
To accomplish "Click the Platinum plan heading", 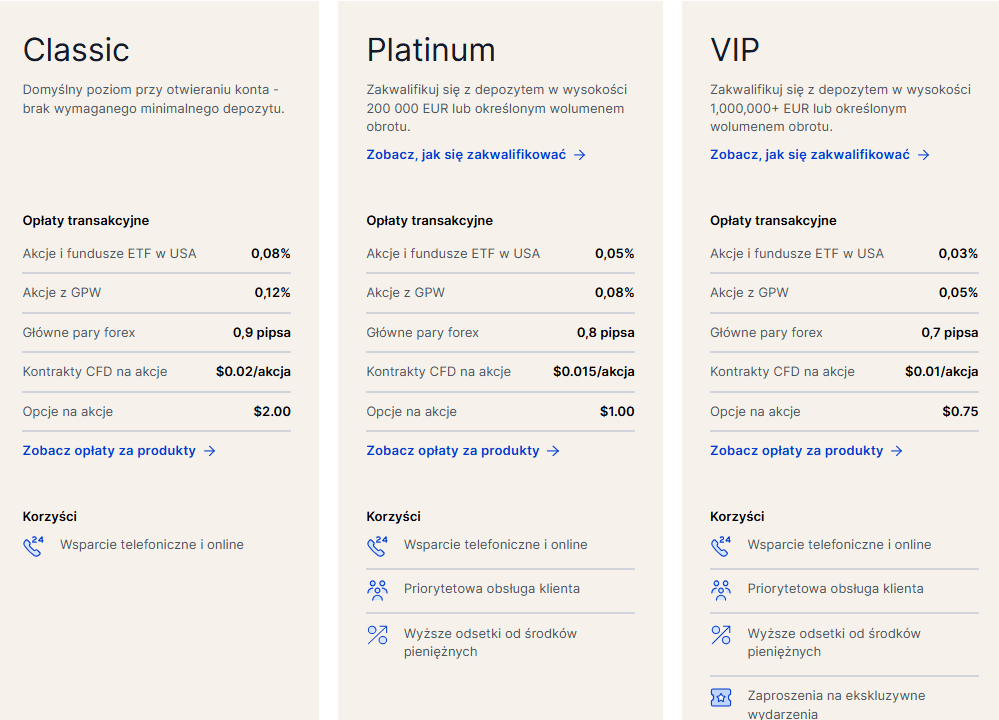I will coord(431,50).
